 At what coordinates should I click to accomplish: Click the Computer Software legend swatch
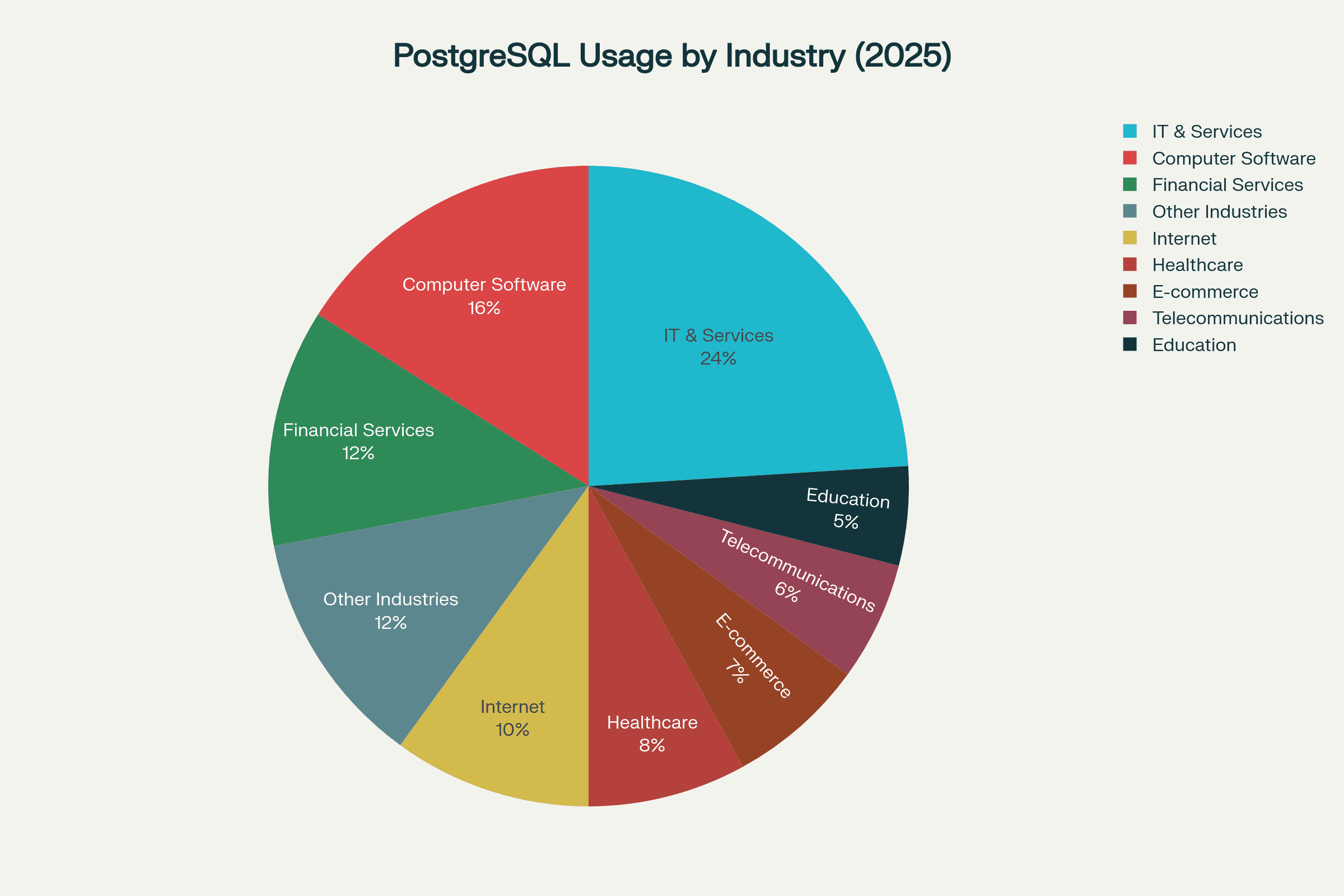(x=1130, y=158)
